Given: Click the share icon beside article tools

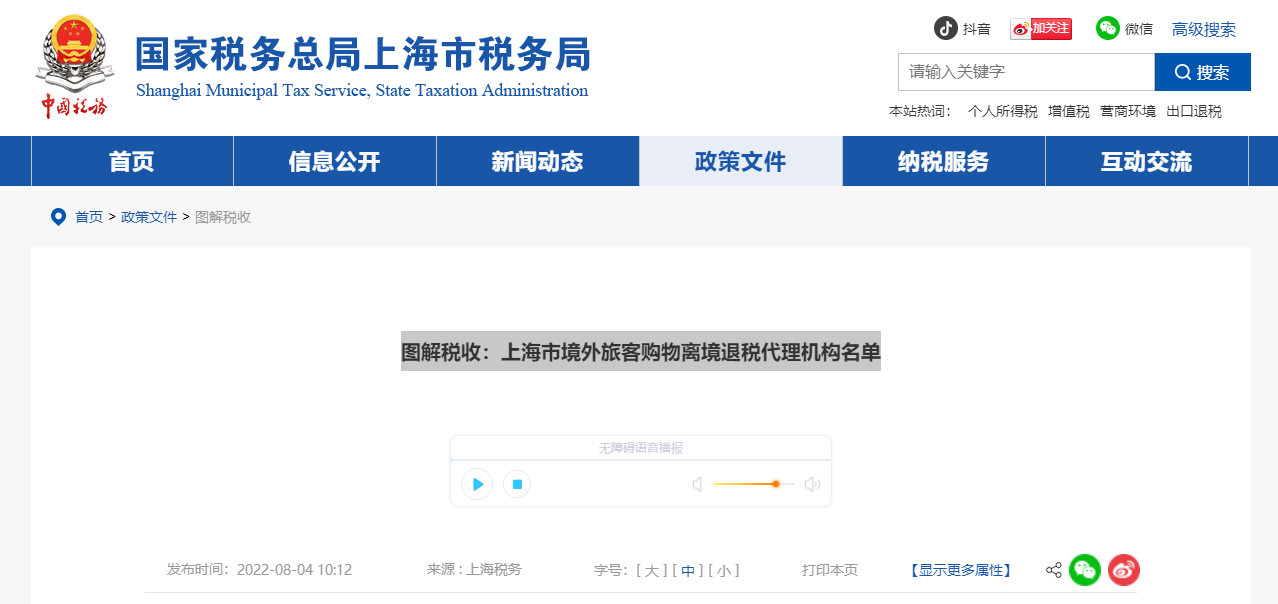Looking at the screenshot, I should tap(1054, 570).
